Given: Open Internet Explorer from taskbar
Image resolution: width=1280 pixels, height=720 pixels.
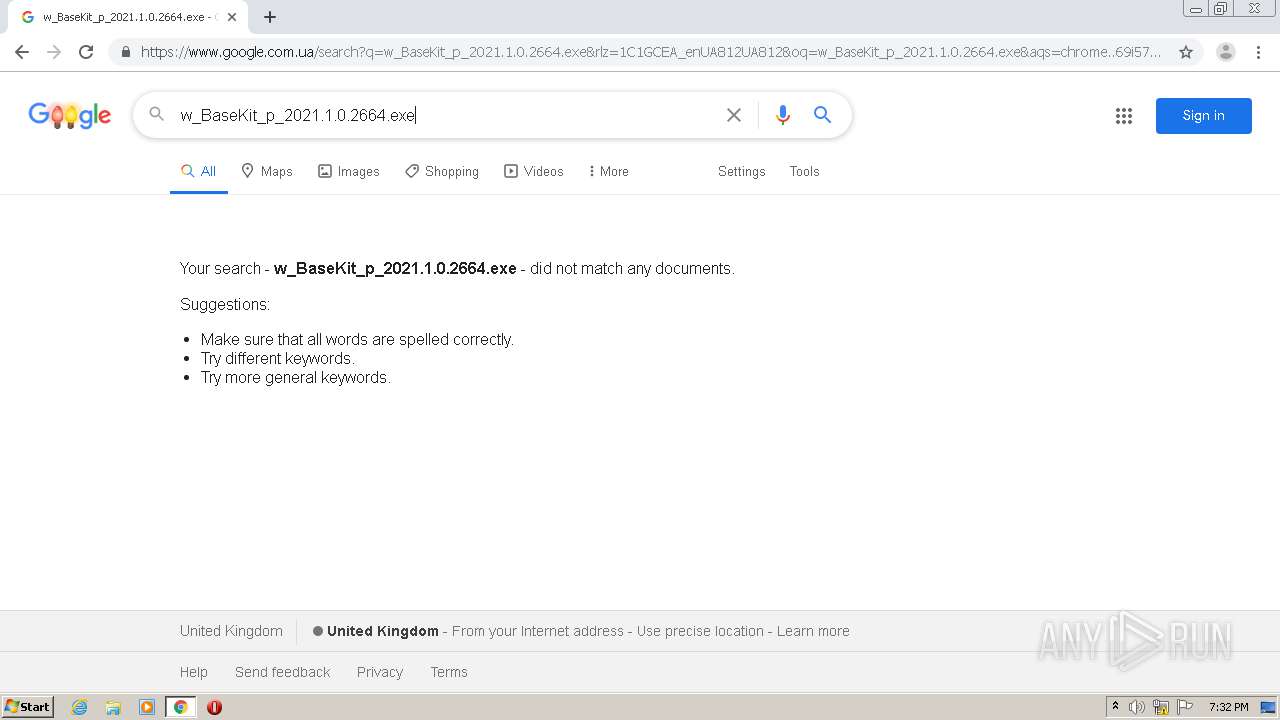Looking at the screenshot, I should (x=80, y=707).
